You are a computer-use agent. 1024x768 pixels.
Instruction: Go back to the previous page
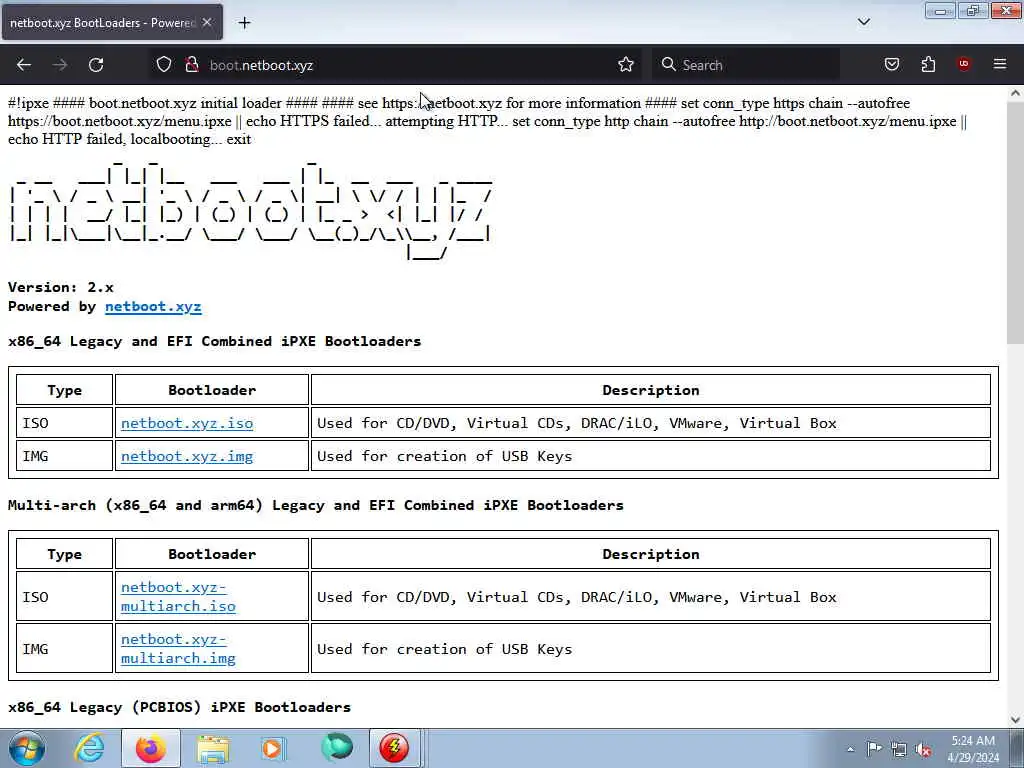(24, 65)
